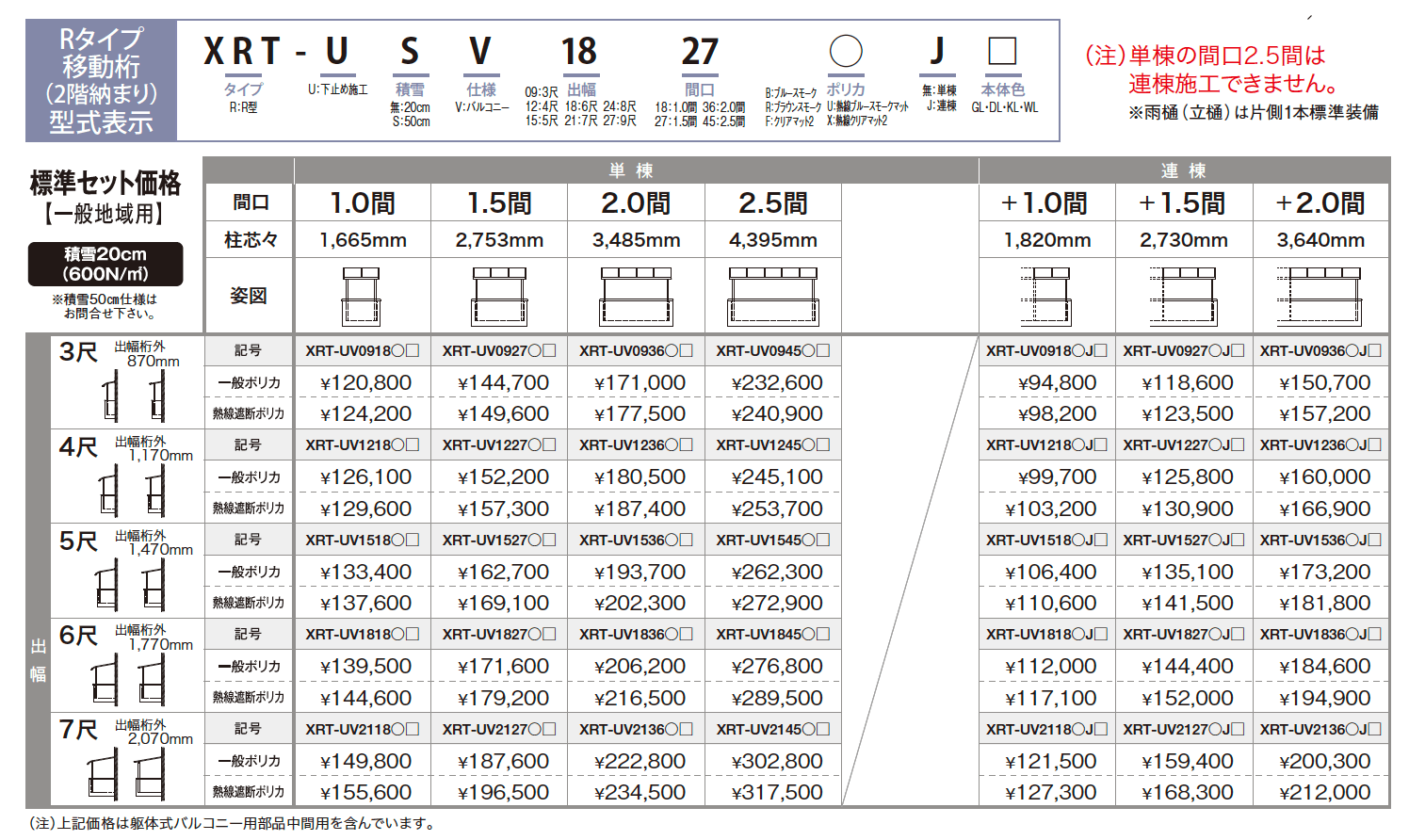Select the 連棟 column group header
The height and width of the screenshot is (840, 1409).
pyautogui.click(x=1183, y=170)
